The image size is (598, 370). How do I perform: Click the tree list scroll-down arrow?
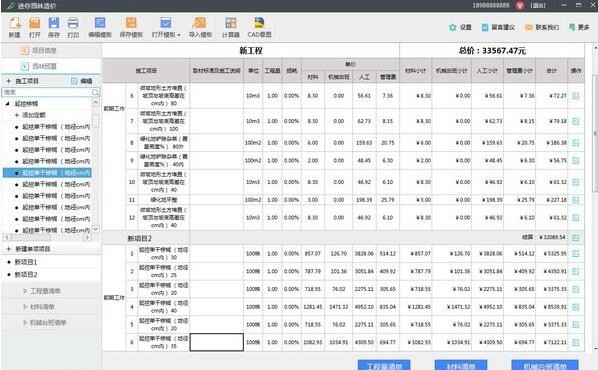point(95,229)
